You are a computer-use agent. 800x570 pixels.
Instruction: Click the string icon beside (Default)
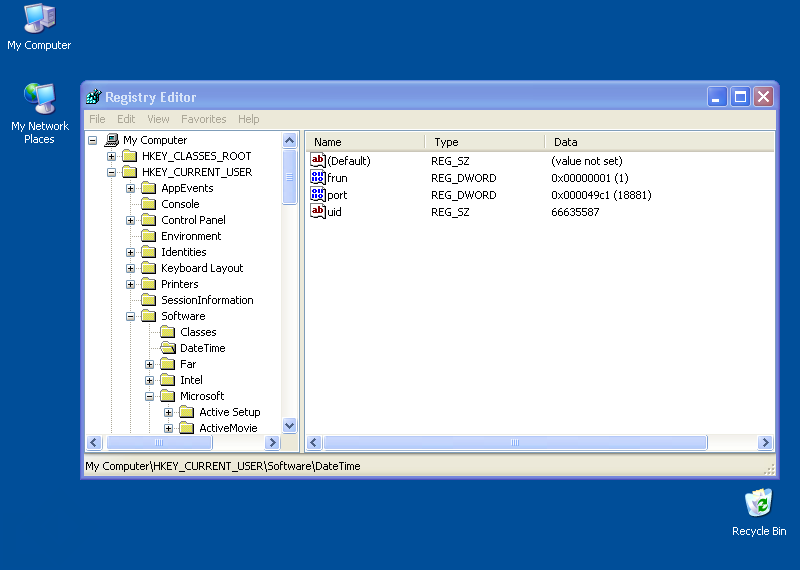point(318,161)
